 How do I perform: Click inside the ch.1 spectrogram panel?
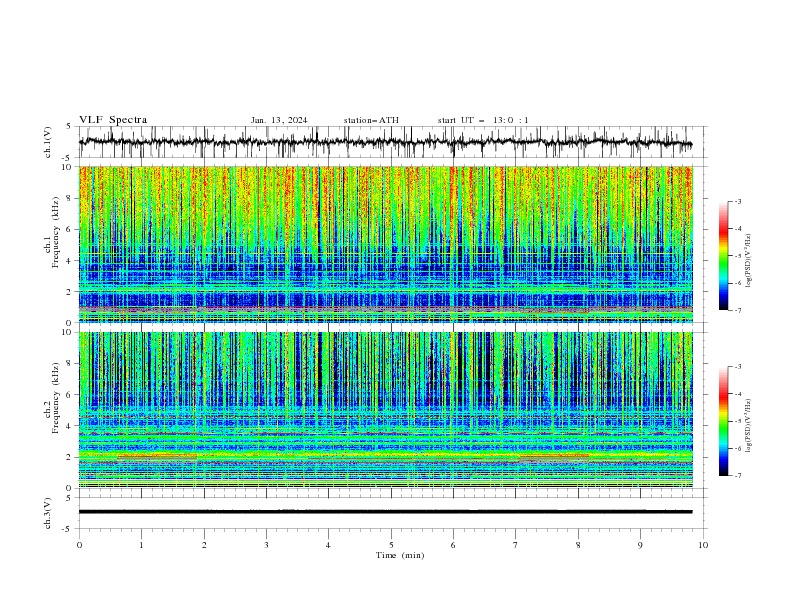386,244
